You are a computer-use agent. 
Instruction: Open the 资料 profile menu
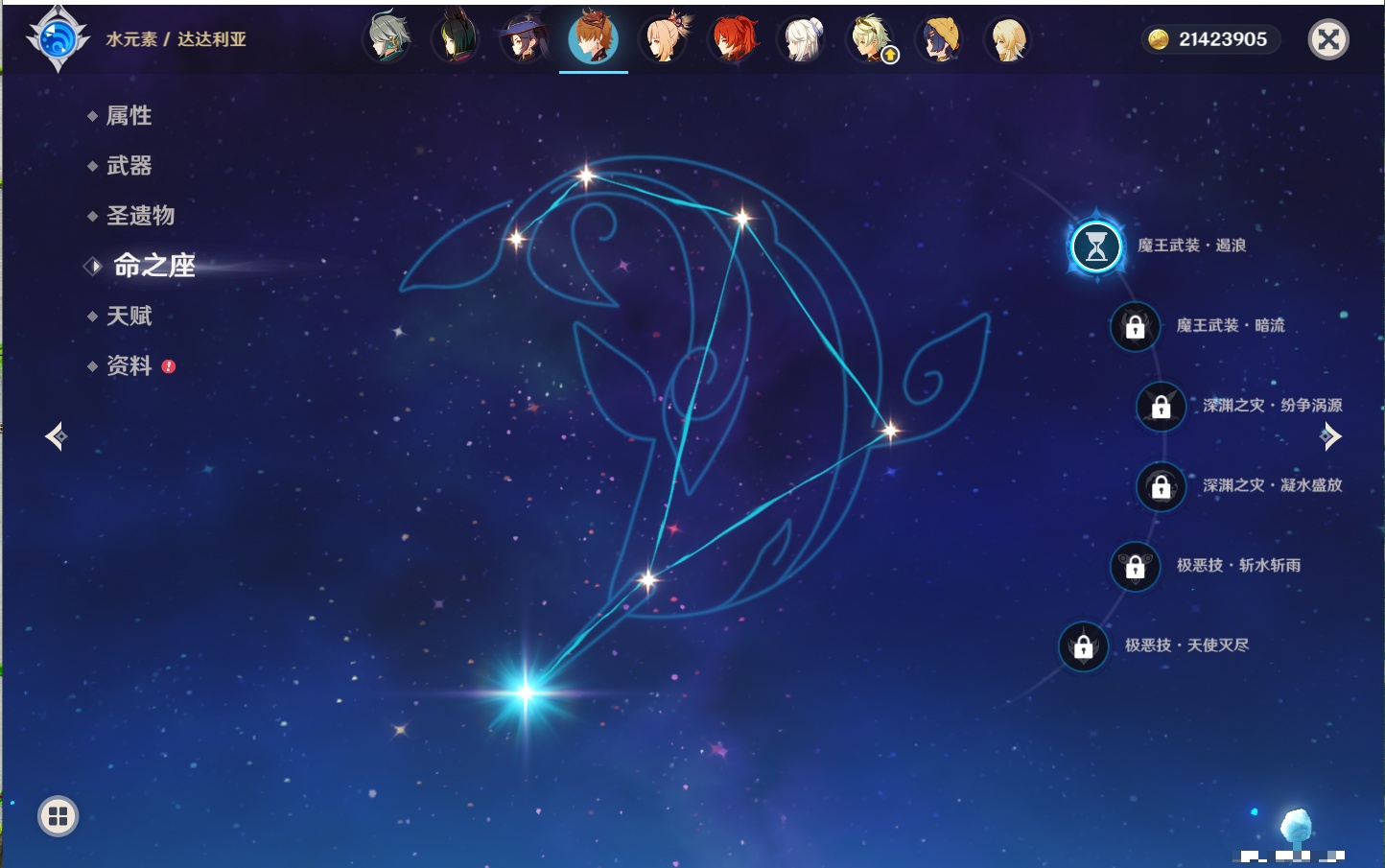click(129, 365)
